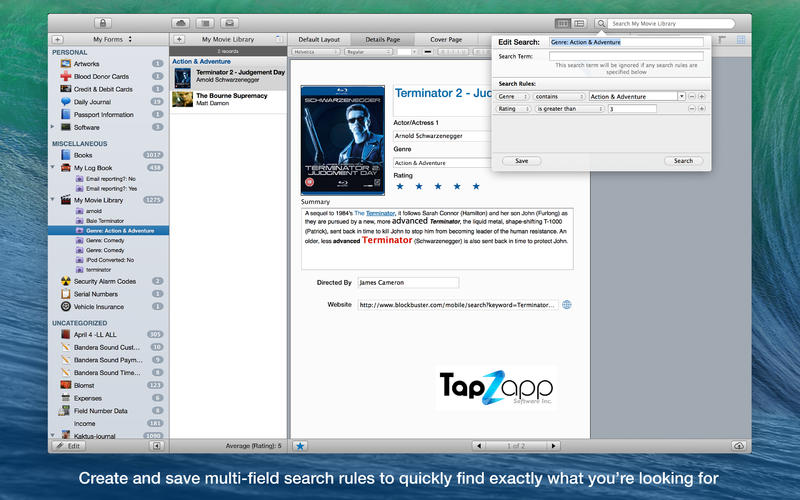
Task: Click the Terminator 2 Blu-ray cover image
Action: pyautogui.click(x=343, y=140)
